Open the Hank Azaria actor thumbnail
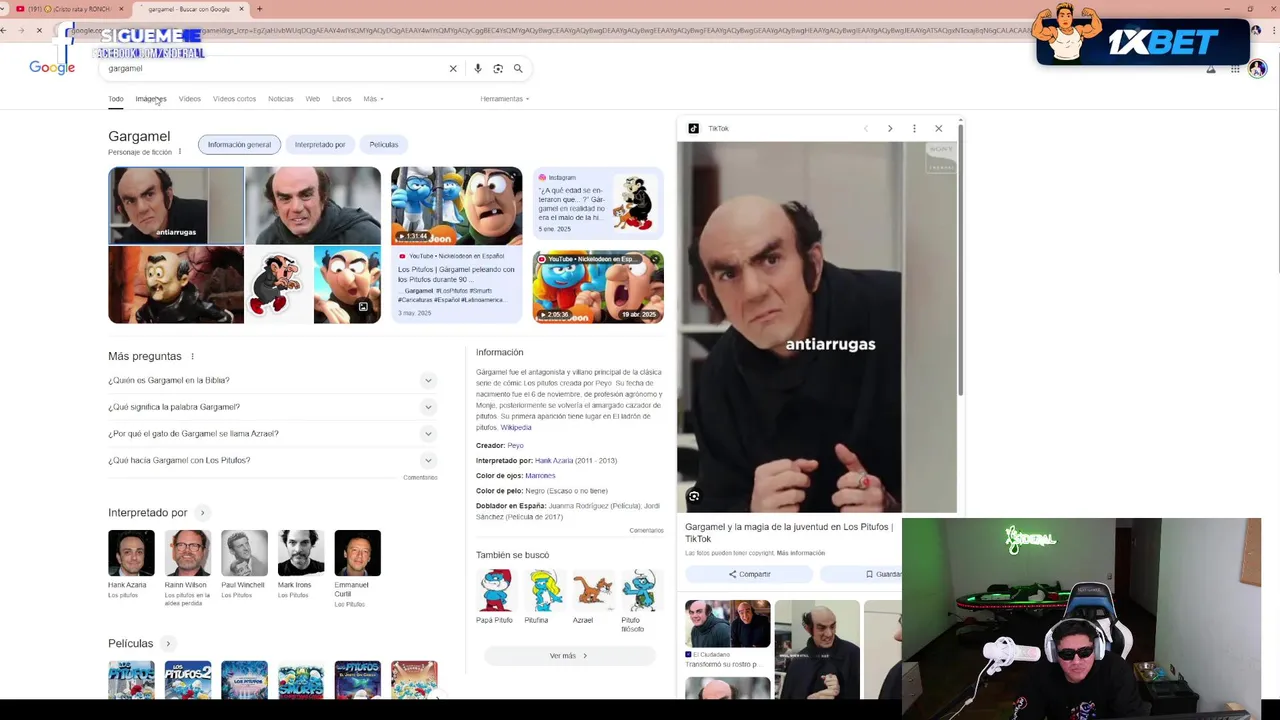Screen dimensions: 1280x720 pyautogui.click(x=131, y=553)
